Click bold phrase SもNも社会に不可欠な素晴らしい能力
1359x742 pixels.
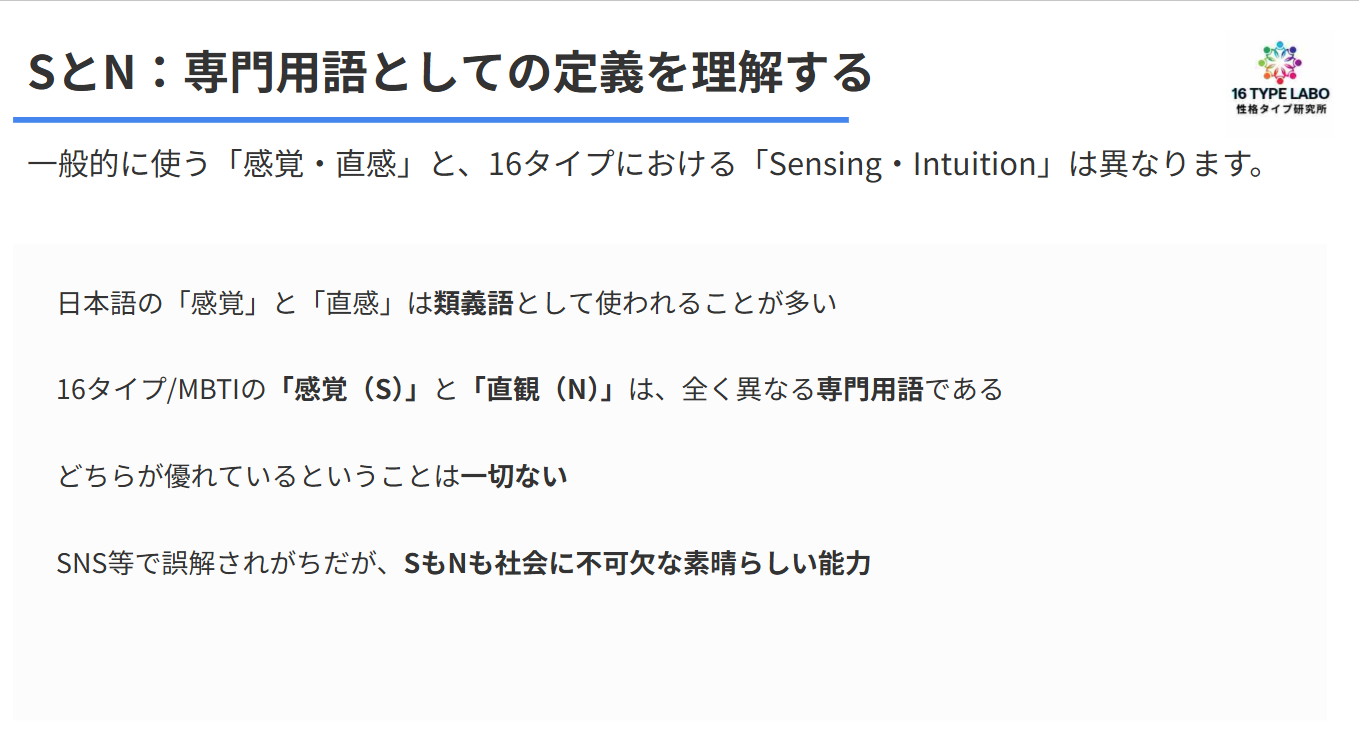[637, 563]
